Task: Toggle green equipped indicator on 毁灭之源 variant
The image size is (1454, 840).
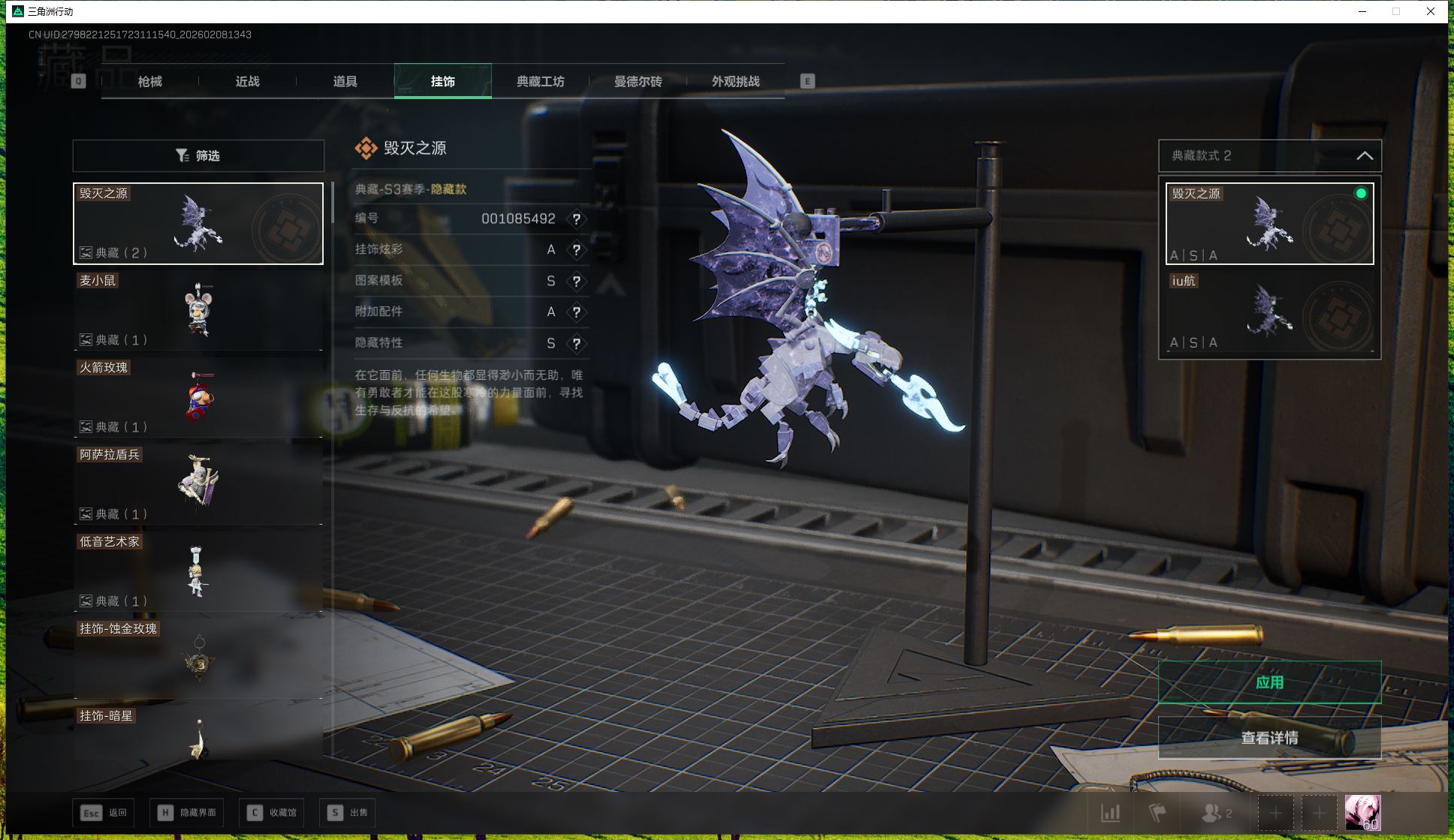Action: (x=1360, y=194)
